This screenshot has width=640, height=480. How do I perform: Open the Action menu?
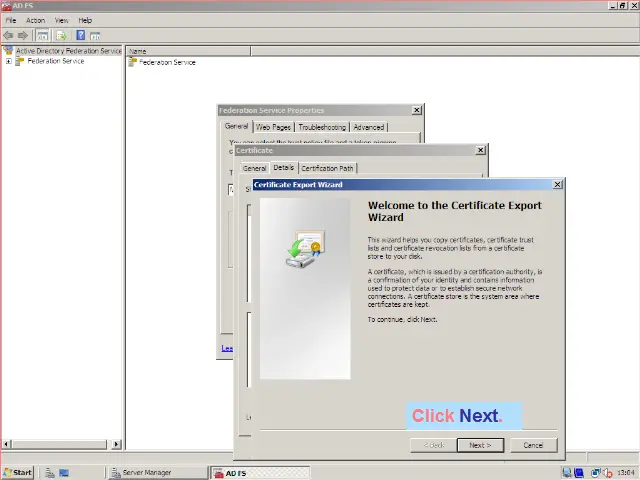[x=36, y=20]
